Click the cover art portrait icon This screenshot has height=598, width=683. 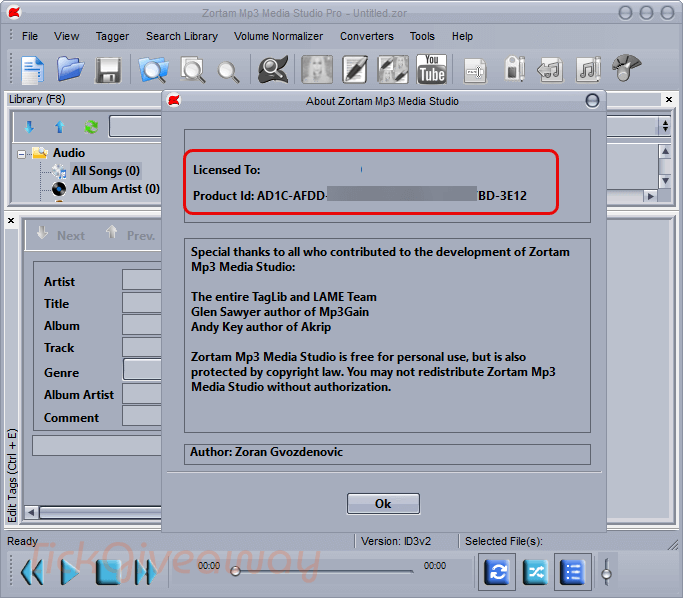[317, 69]
